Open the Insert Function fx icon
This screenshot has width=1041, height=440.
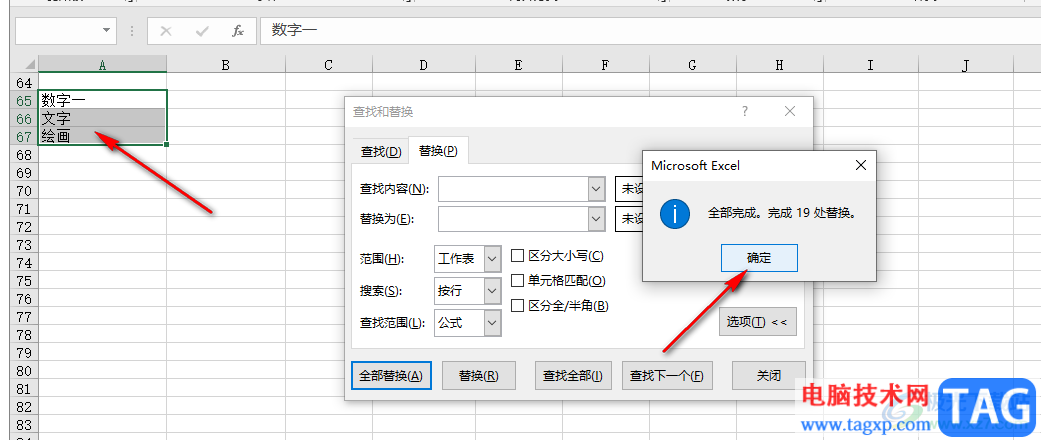[238, 31]
